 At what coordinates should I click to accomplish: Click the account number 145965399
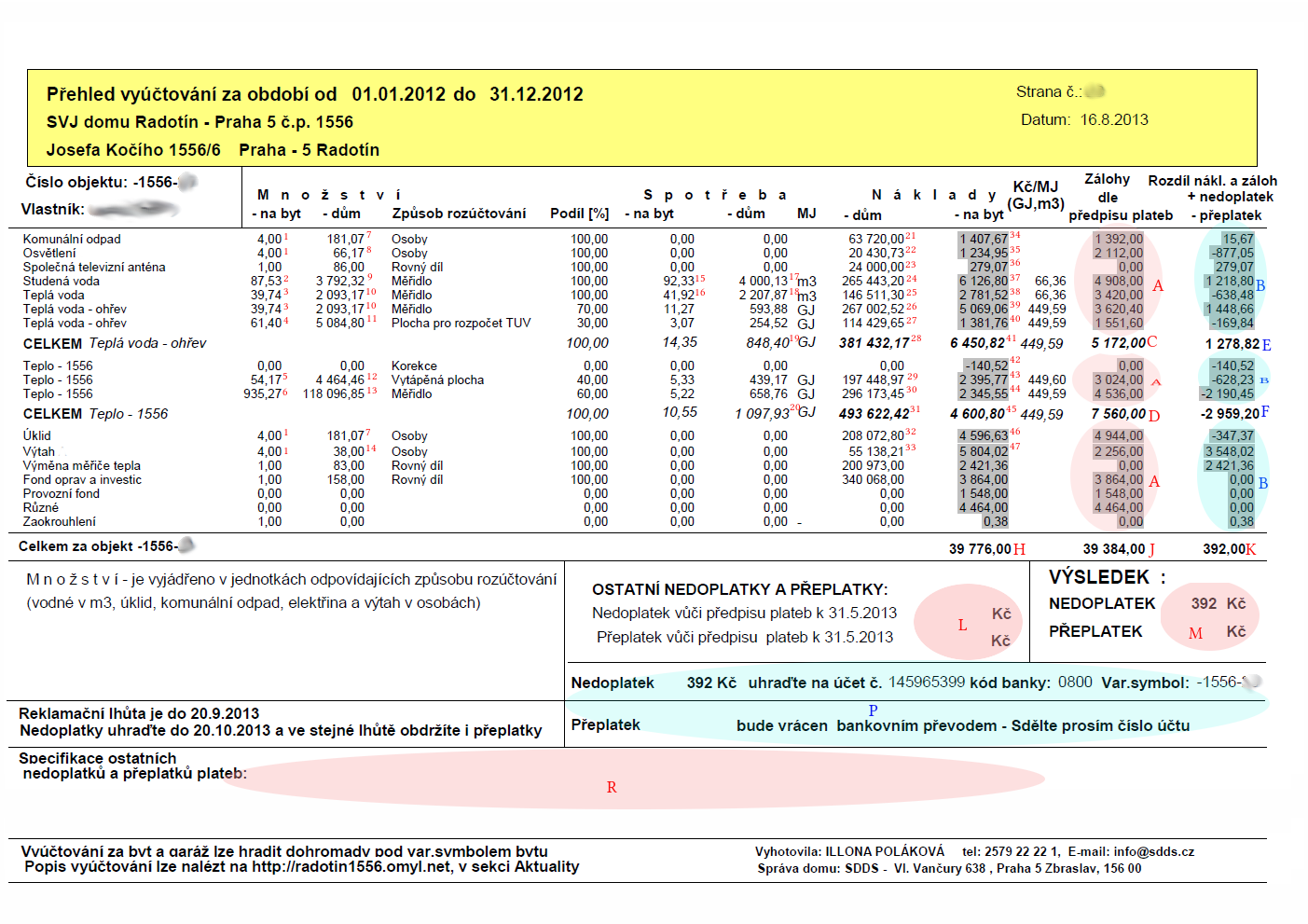[926, 683]
